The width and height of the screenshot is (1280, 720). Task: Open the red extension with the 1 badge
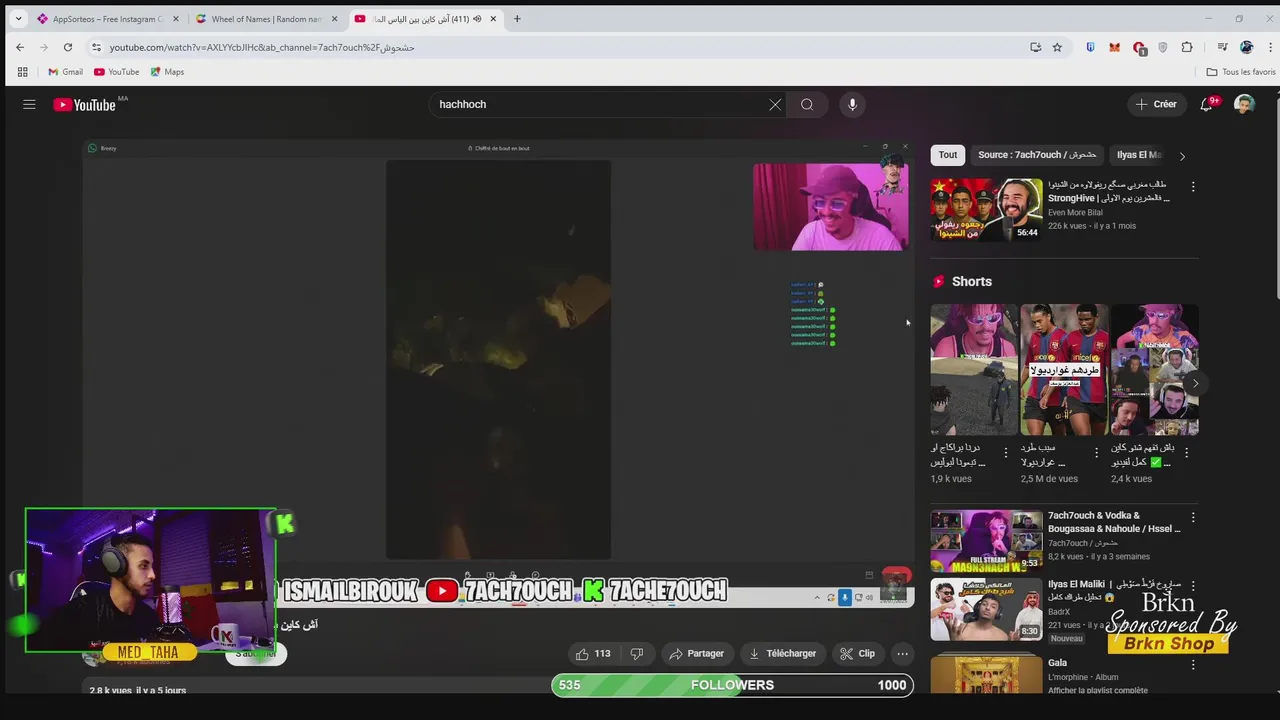[x=1139, y=47]
